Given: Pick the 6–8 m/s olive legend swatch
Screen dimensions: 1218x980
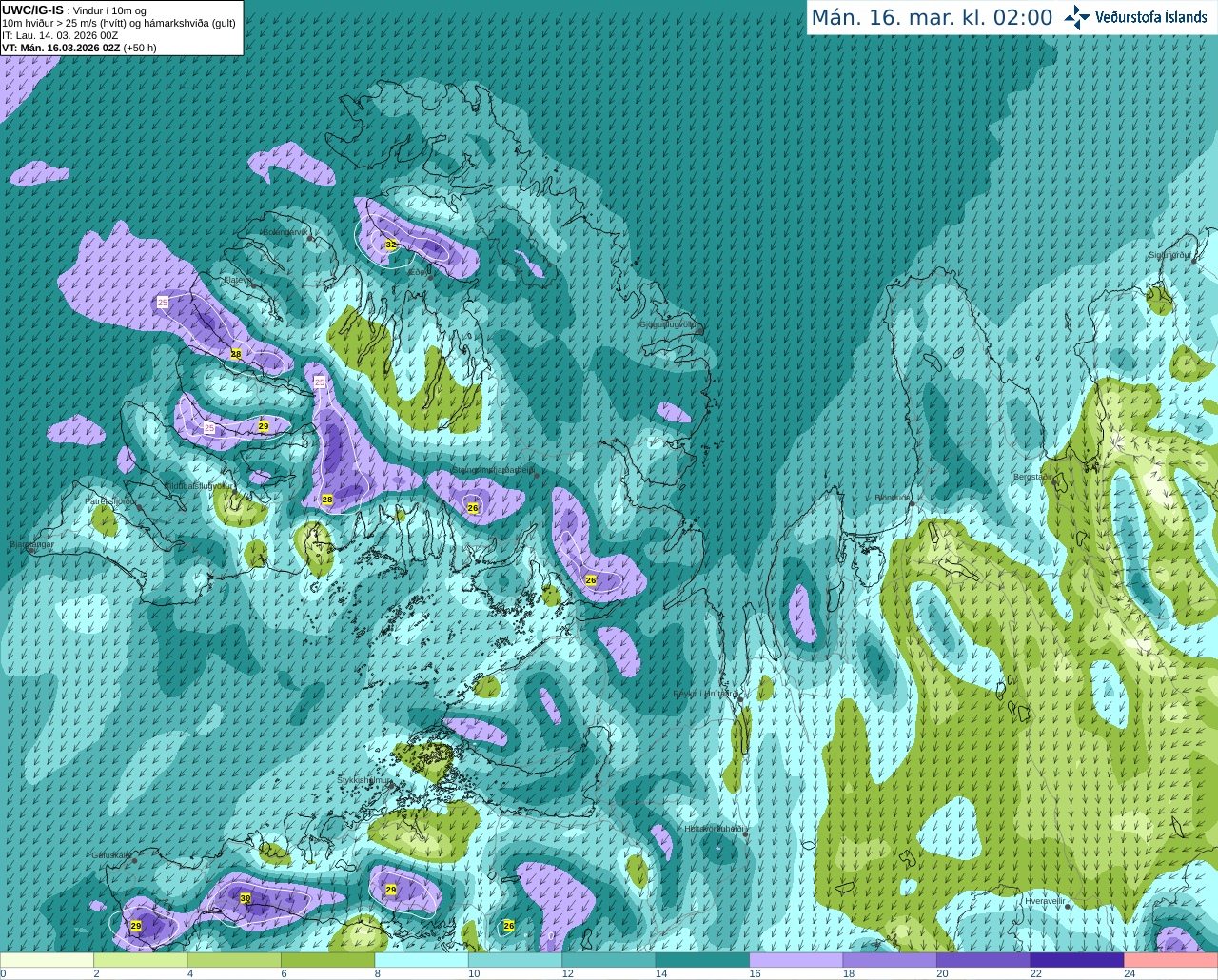Looking at the screenshot, I should click(327, 960).
